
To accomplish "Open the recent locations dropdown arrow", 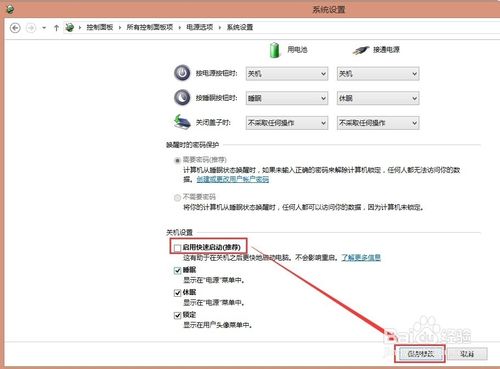I will coord(44,28).
